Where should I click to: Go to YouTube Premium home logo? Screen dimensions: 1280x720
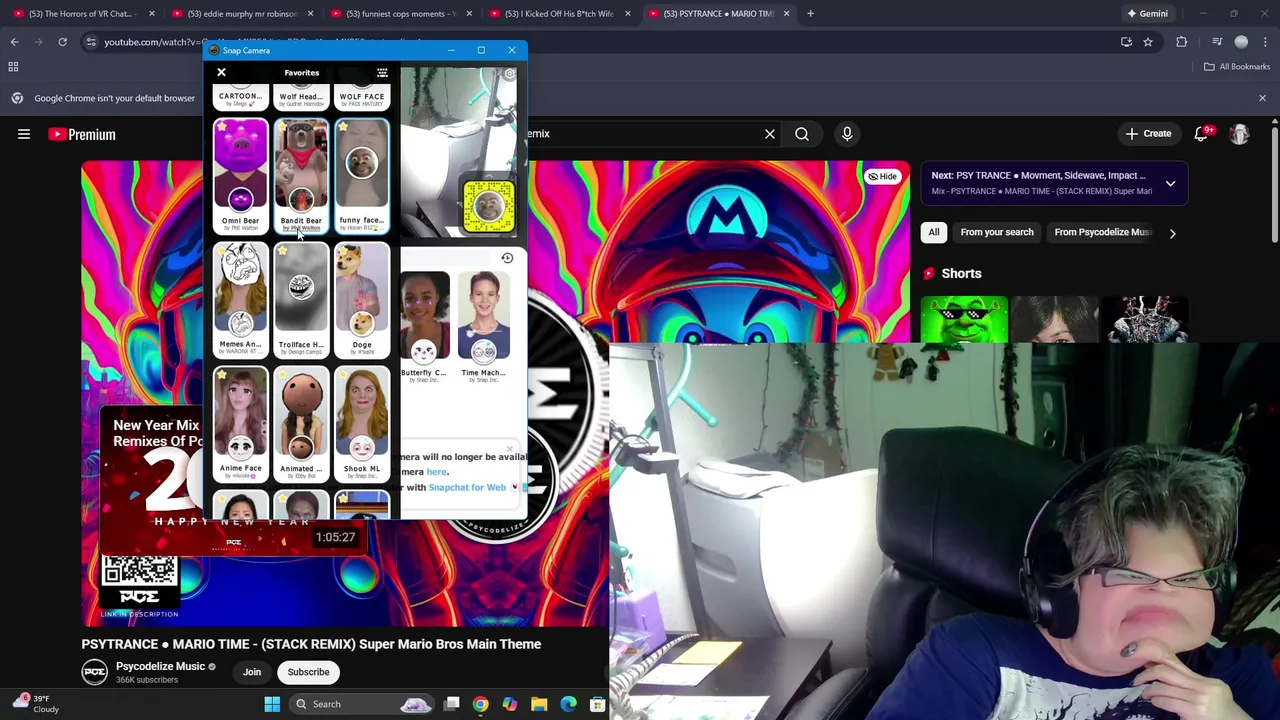tap(82, 134)
